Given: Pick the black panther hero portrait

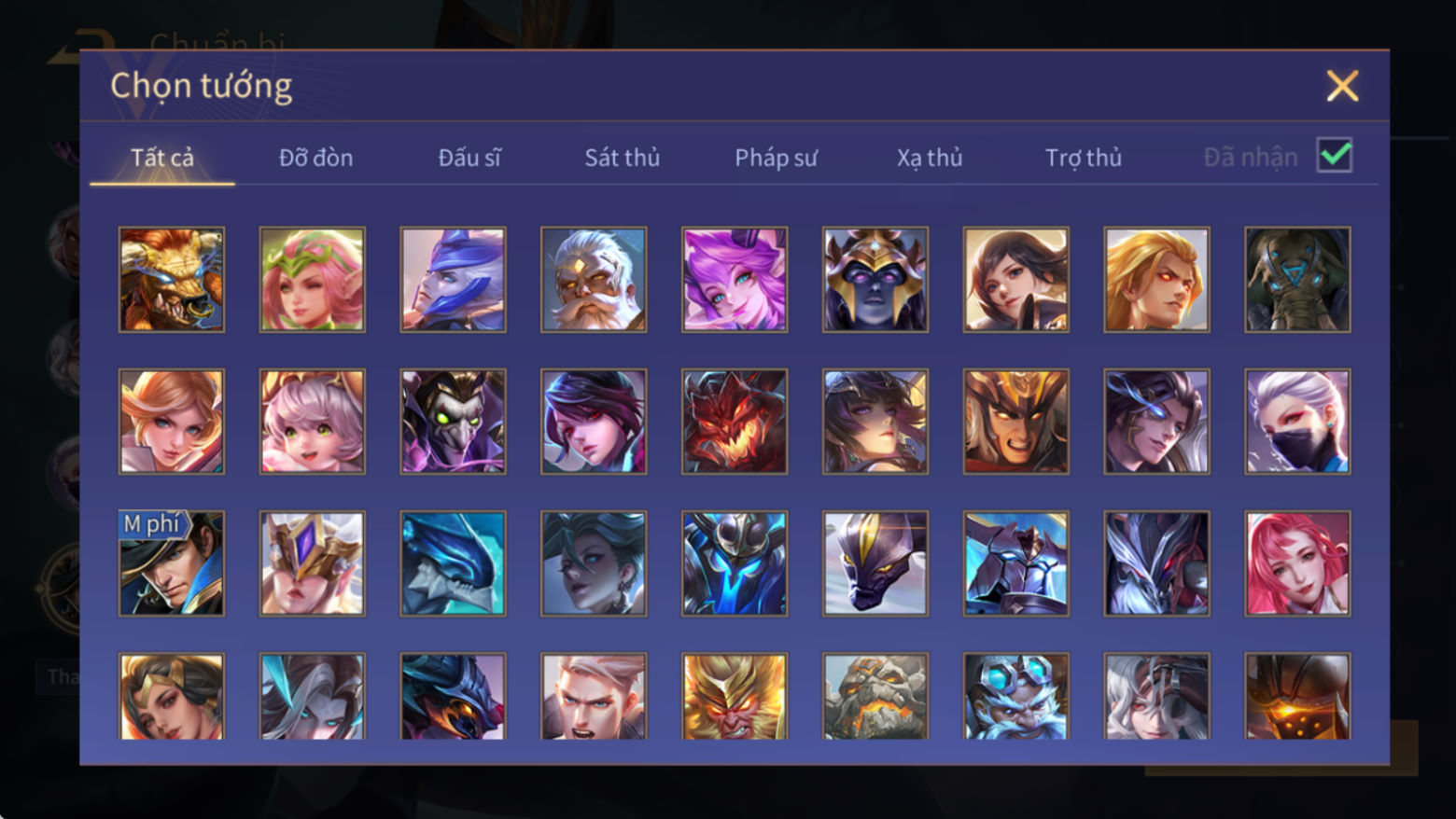Looking at the screenshot, I should click(875, 563).
